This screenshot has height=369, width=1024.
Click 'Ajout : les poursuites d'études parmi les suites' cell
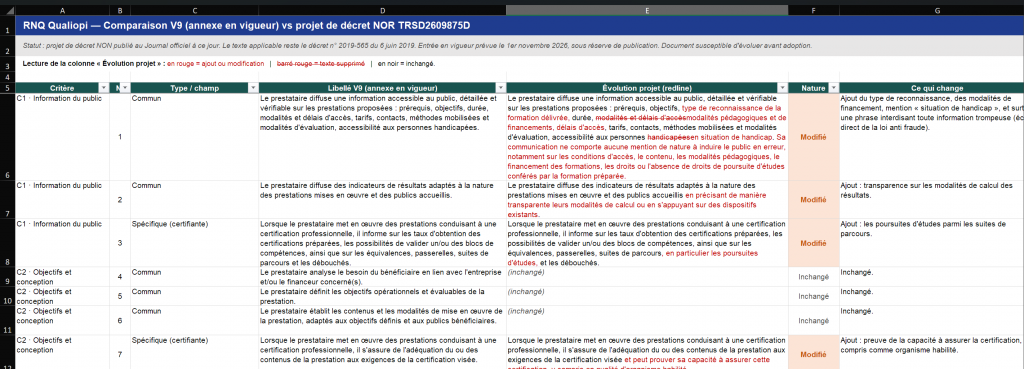coord(932,243)
